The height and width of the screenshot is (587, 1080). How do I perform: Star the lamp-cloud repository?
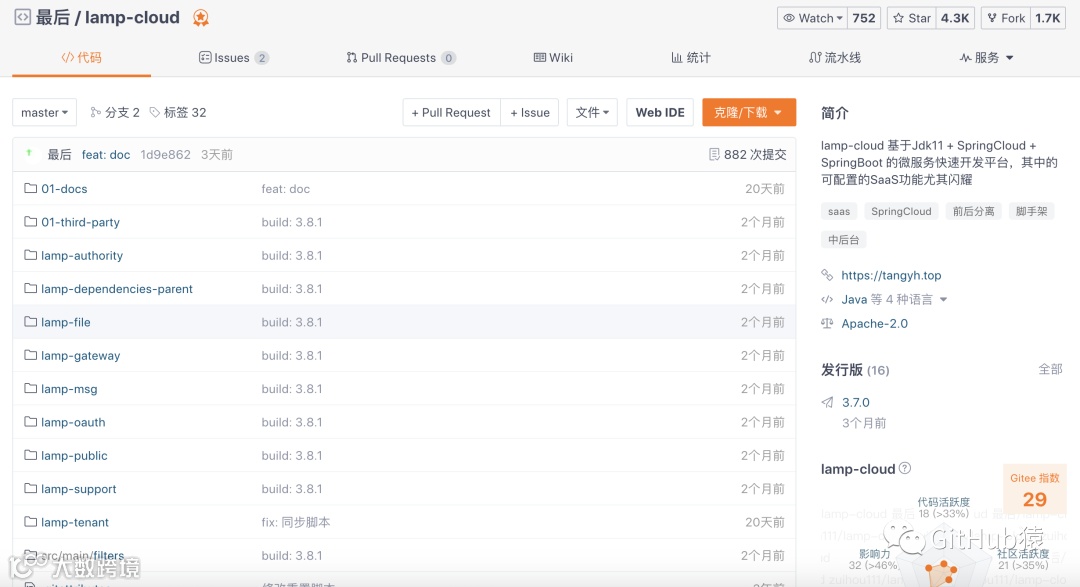911,18
